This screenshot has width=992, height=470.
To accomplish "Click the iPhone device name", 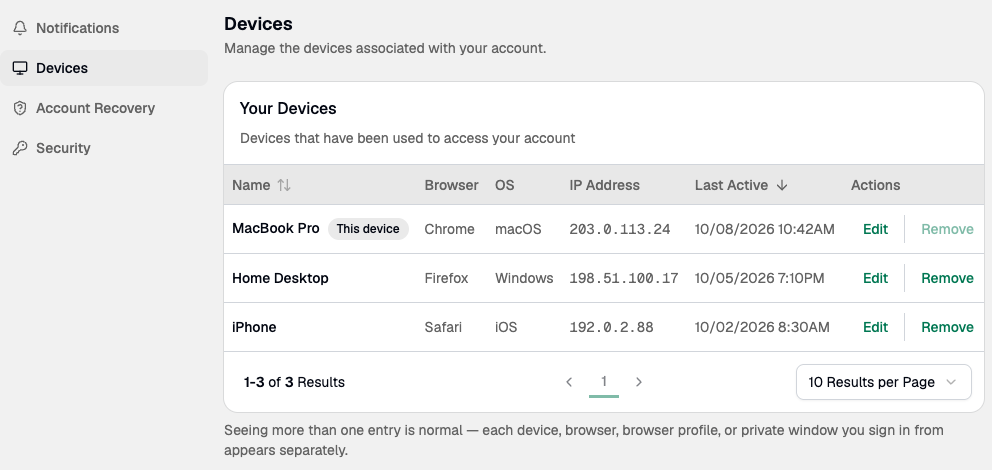I will pyautogui.click(x=254, y=327).
